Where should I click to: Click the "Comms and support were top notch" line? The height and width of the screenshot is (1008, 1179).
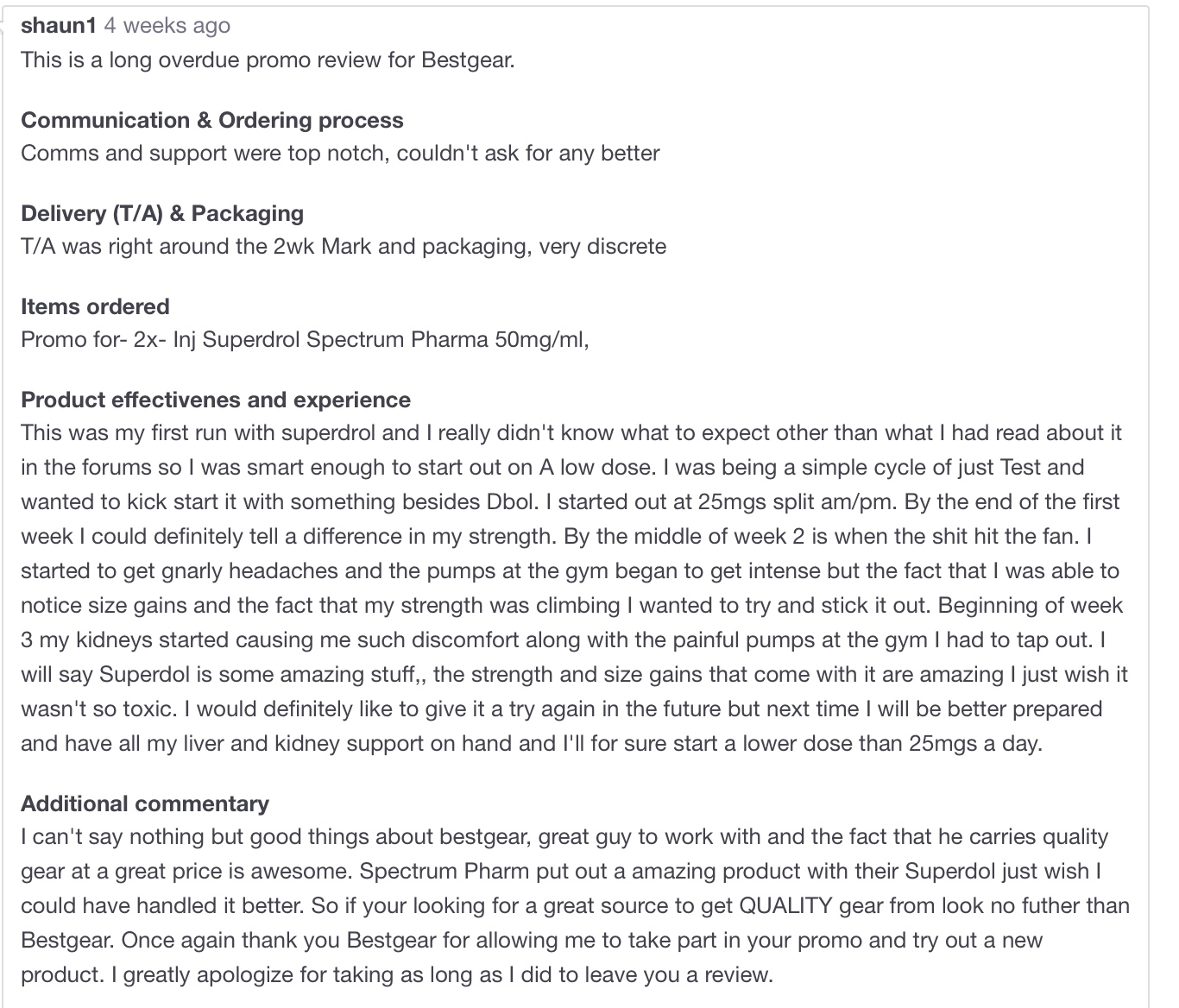[340, 153]
